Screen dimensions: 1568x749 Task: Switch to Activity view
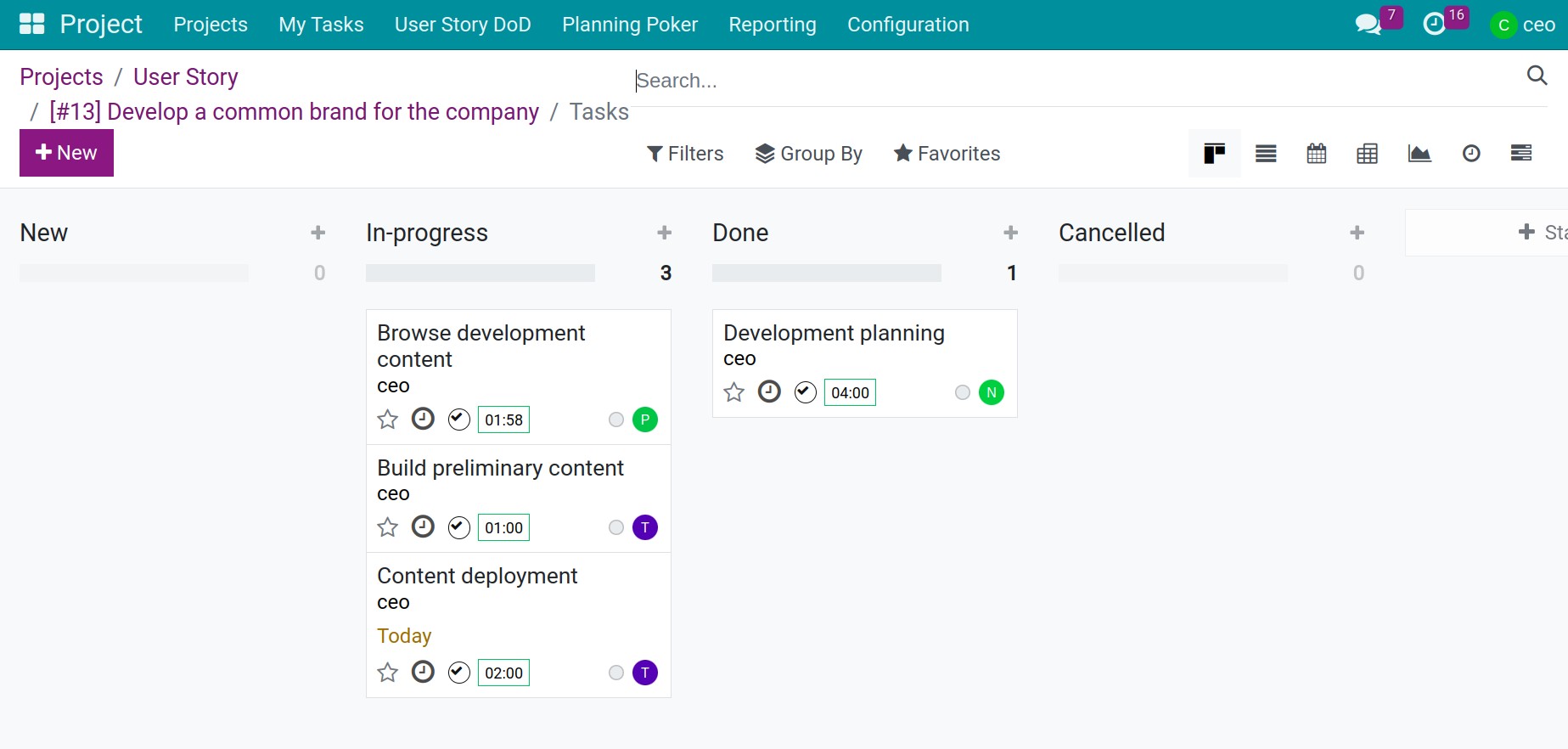1471,154
